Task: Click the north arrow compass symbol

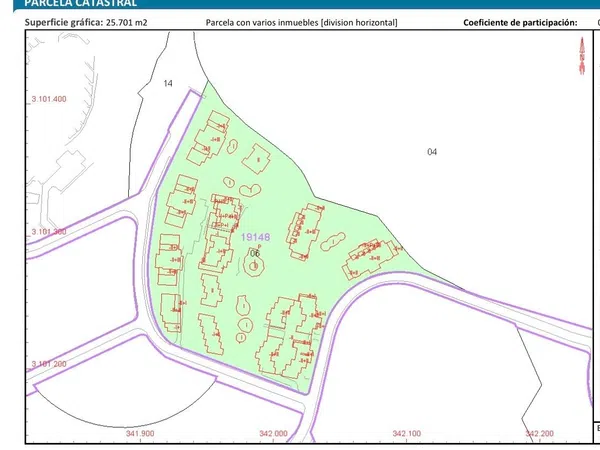Action: click(x=582, y=55)
